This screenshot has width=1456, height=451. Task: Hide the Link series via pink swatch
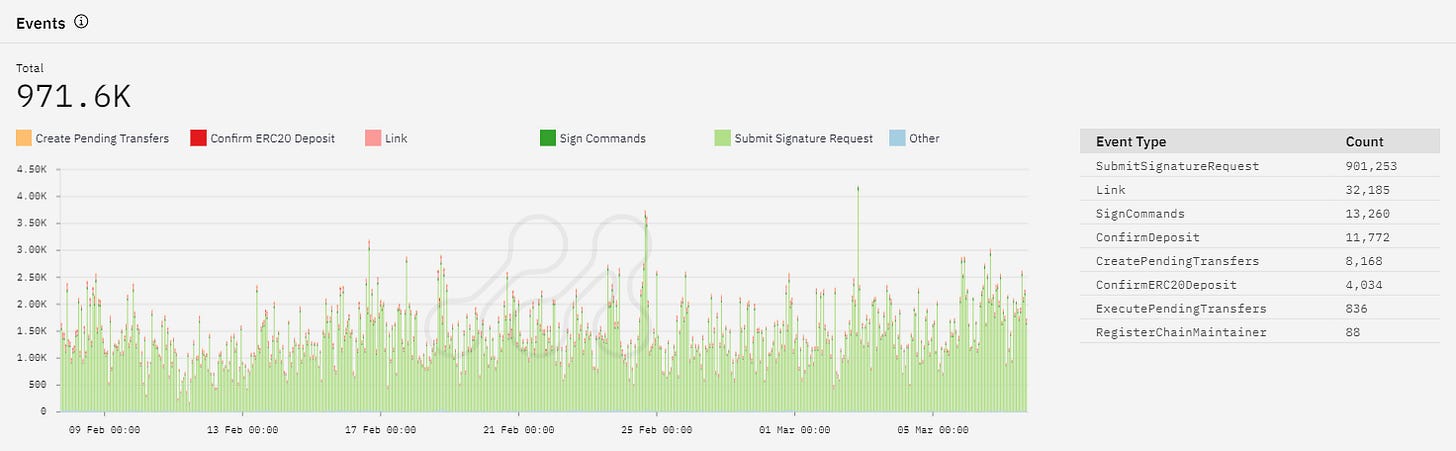tap(372, 138)
